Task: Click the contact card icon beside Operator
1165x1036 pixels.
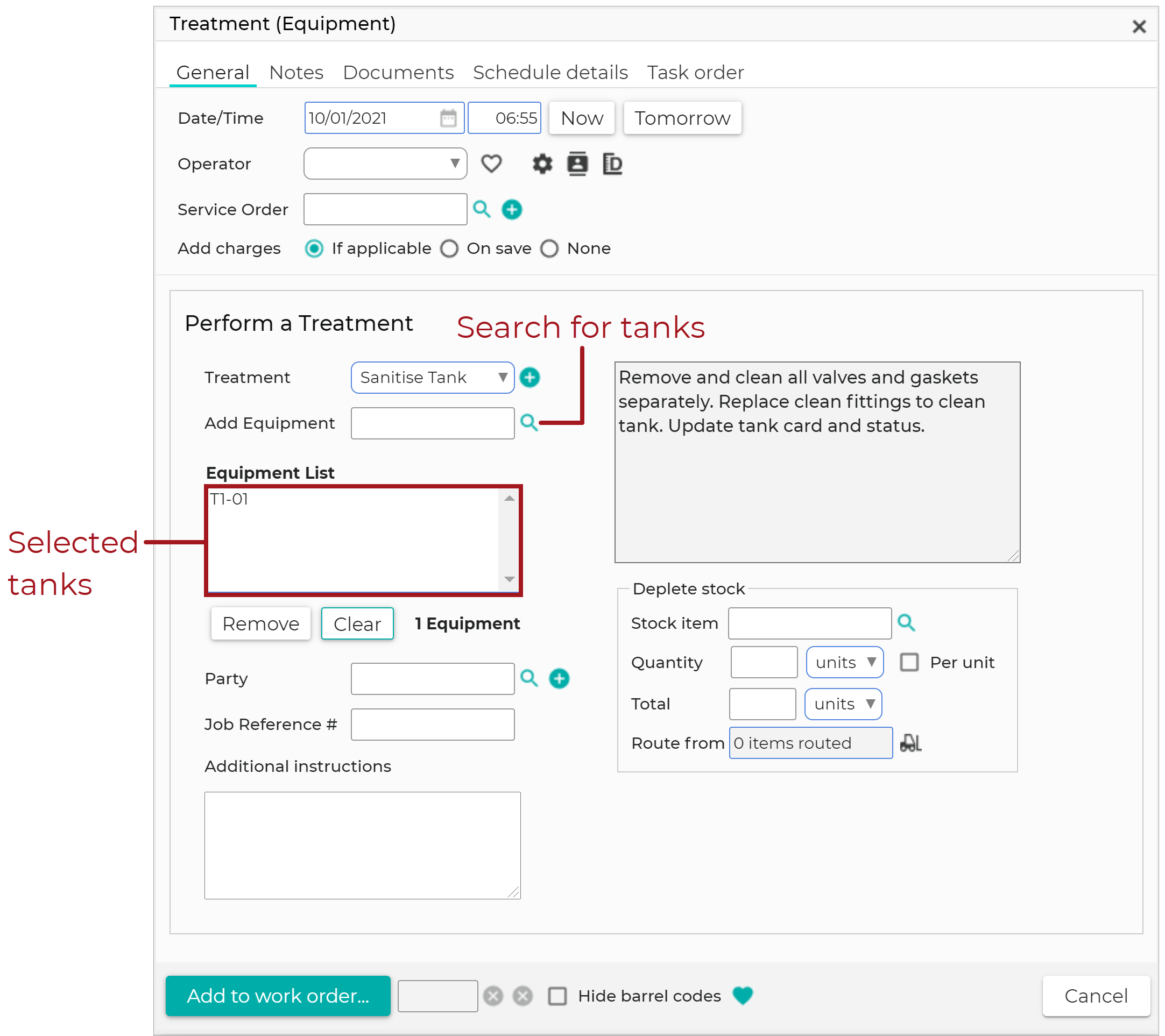Action: [x=577, y=164]
